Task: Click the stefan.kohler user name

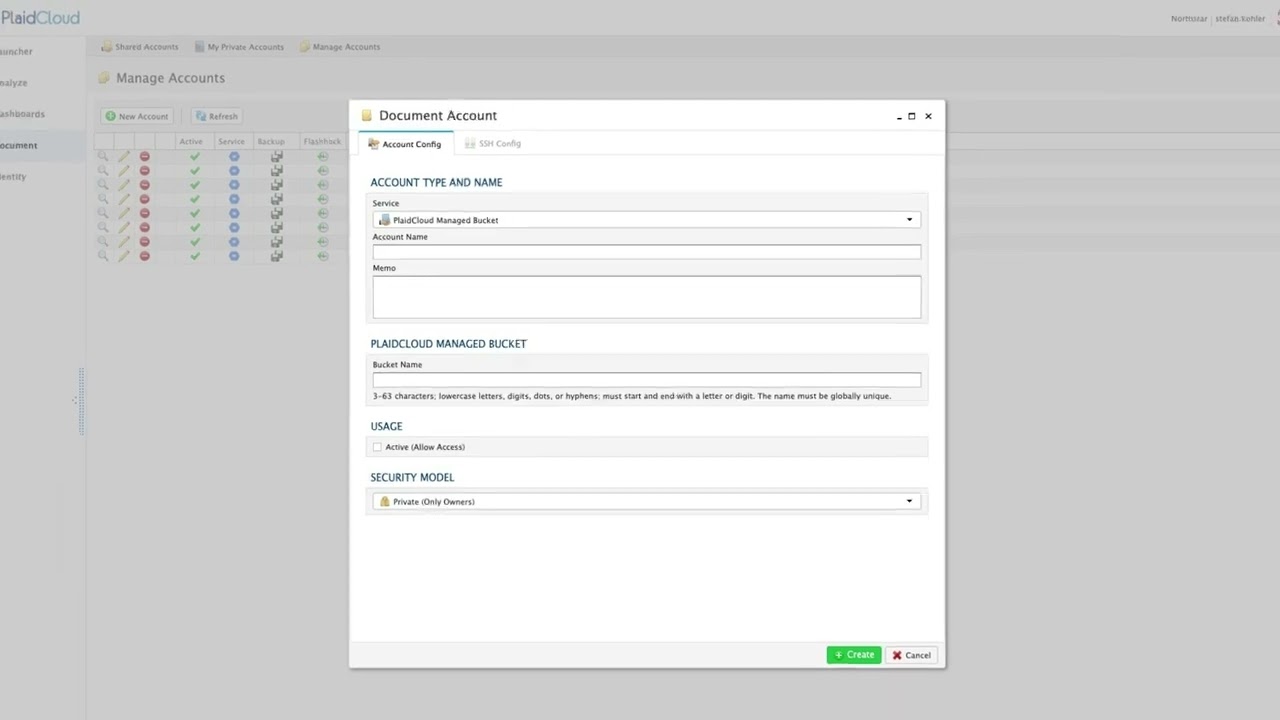Action: [x=1240, y=19]
